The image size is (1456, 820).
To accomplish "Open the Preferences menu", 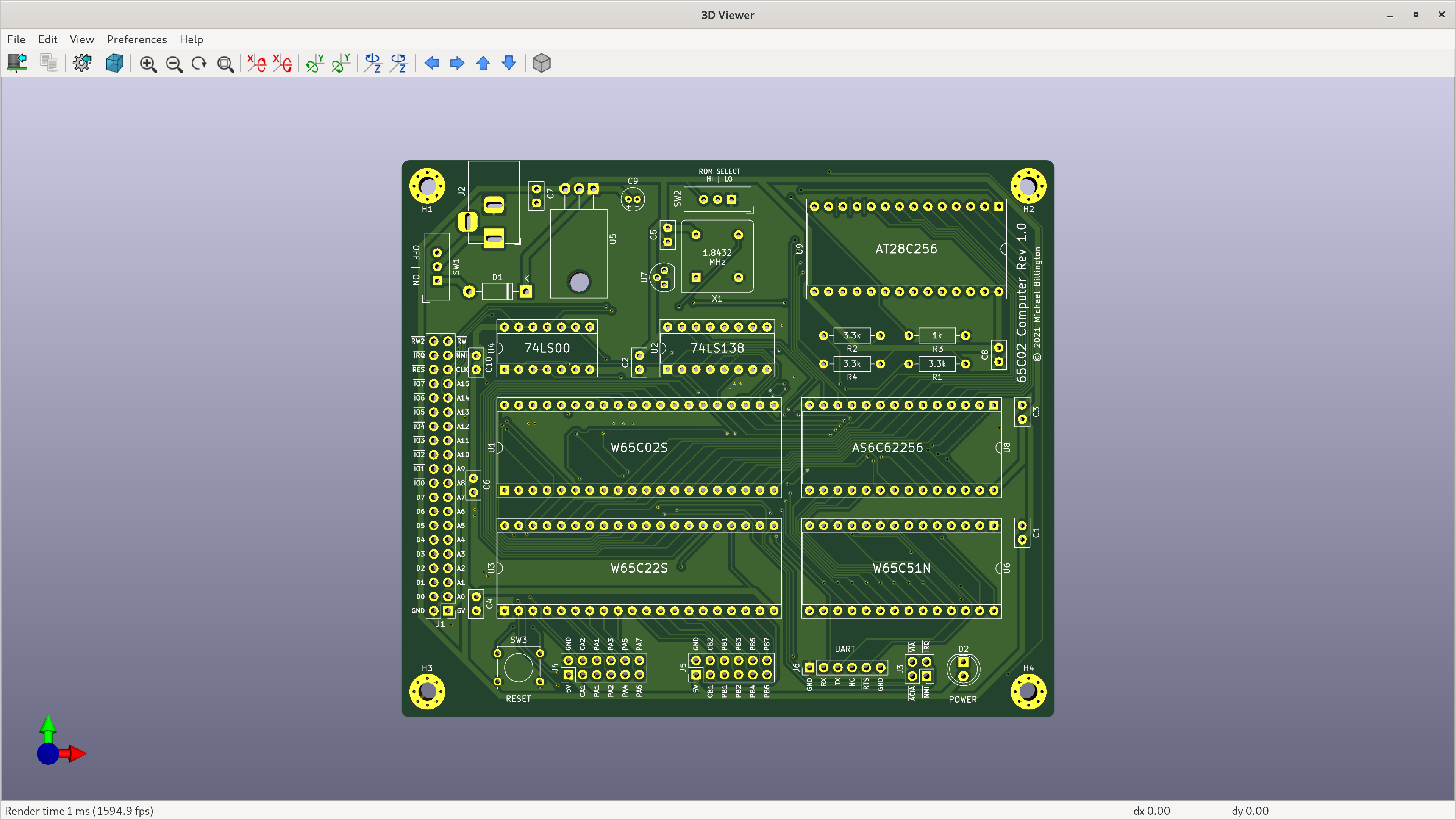I will pyautogui.click(x=137, y=39).
